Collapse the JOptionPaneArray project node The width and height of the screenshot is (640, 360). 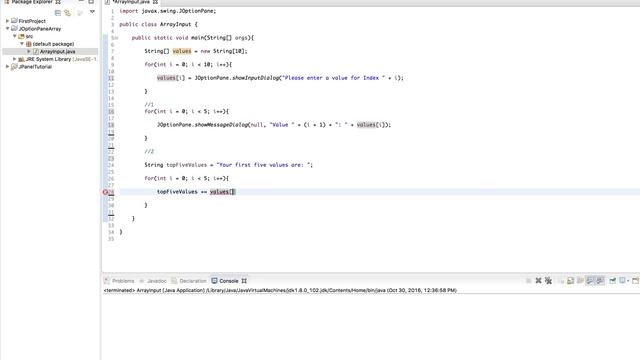[7, 29]
